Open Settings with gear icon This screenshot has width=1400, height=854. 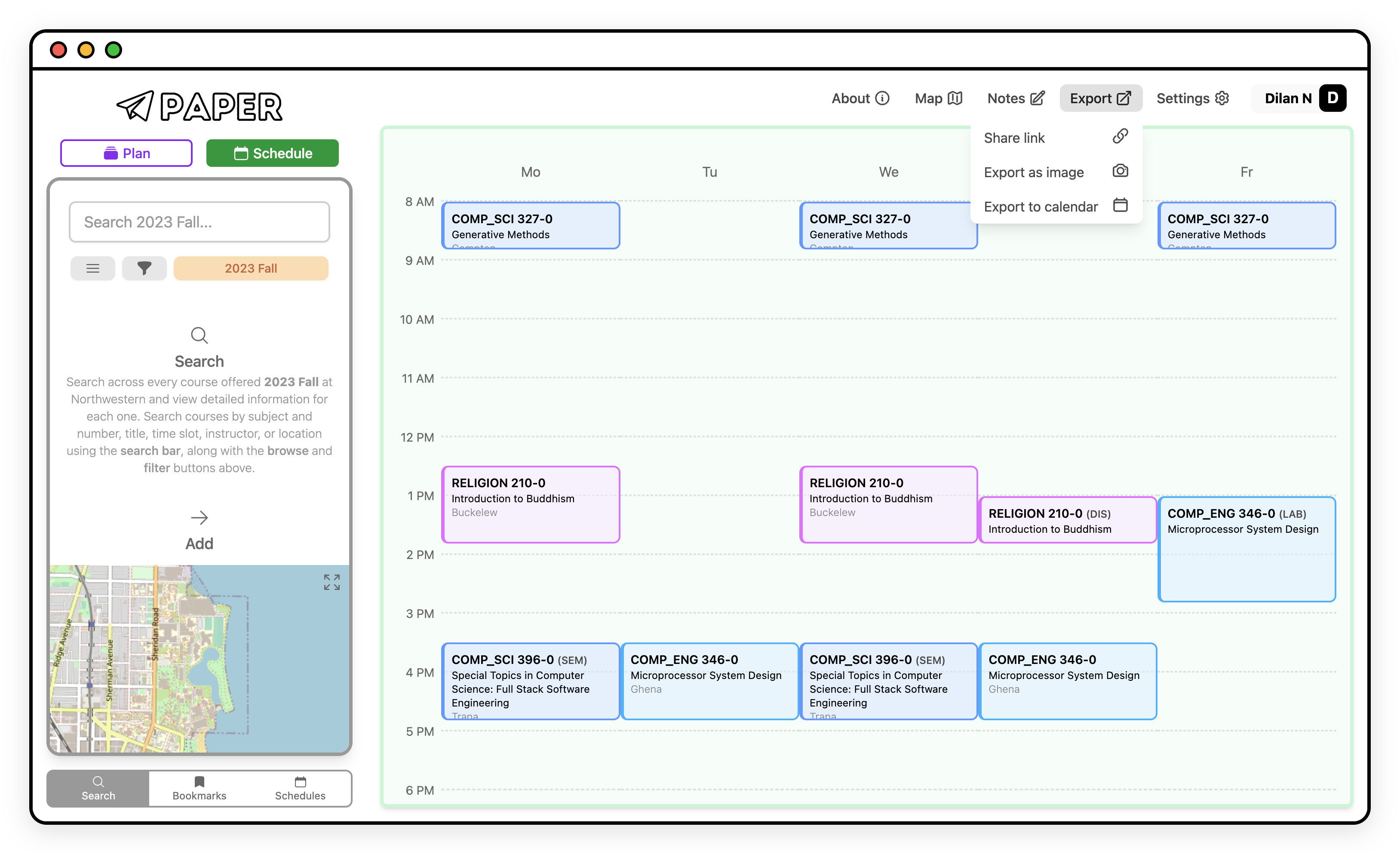1193,98
